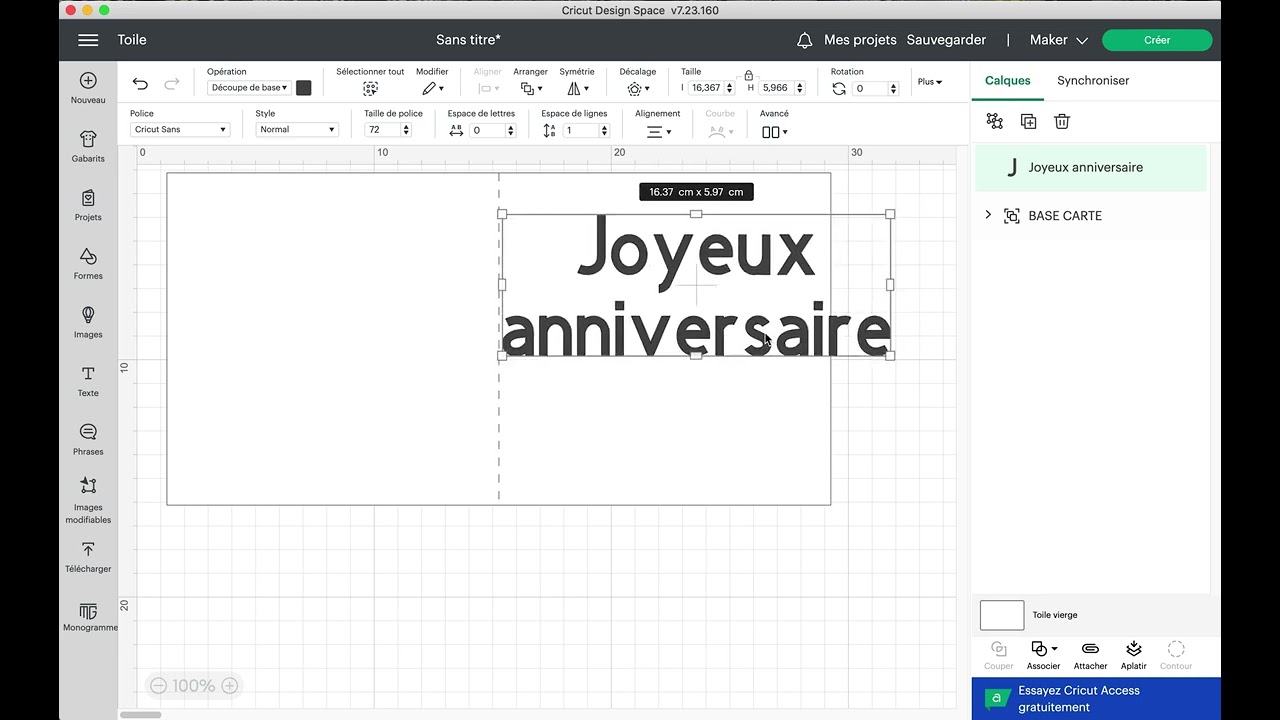Expand the BASE CARTE layer group
1280x720 pixels.
(988, 215)
